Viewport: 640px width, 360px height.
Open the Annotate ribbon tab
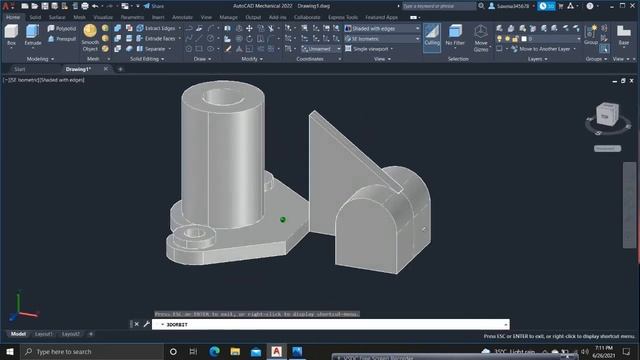(182, 17)
